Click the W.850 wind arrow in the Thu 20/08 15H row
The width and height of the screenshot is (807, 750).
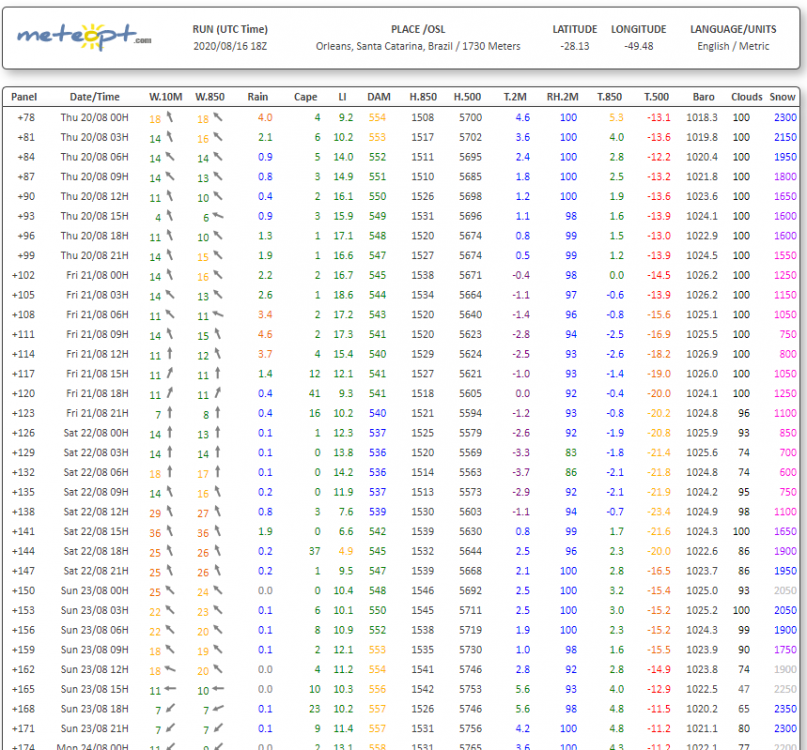(218, 216)
